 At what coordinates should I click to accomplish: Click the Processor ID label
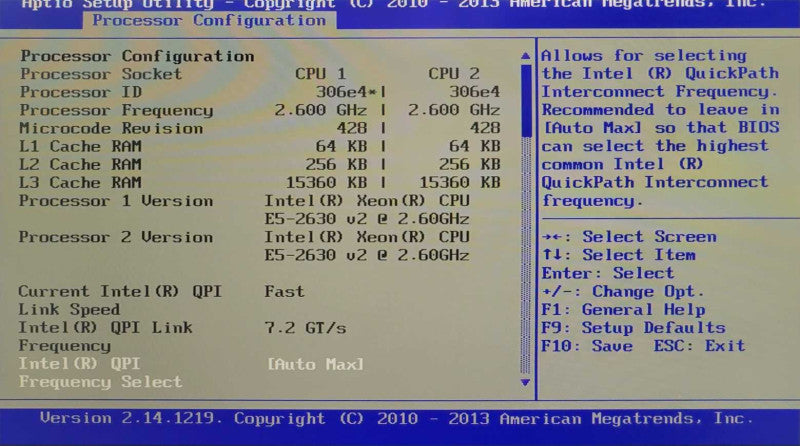(x=81, y=92)
